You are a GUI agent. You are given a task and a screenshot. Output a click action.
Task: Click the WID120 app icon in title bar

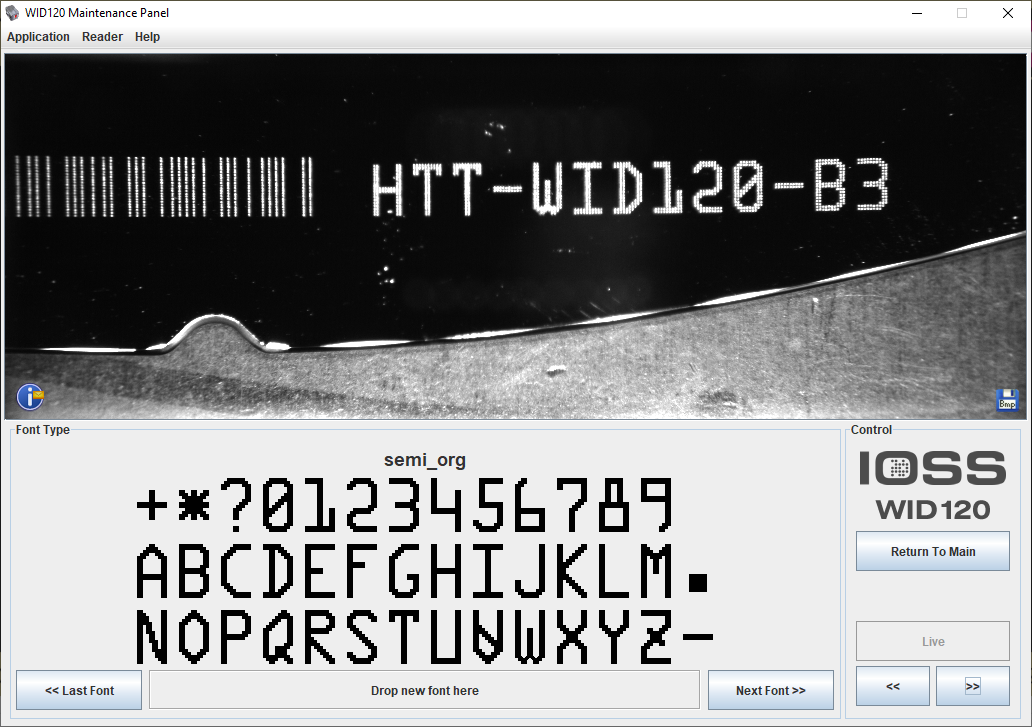pos(13,13)
